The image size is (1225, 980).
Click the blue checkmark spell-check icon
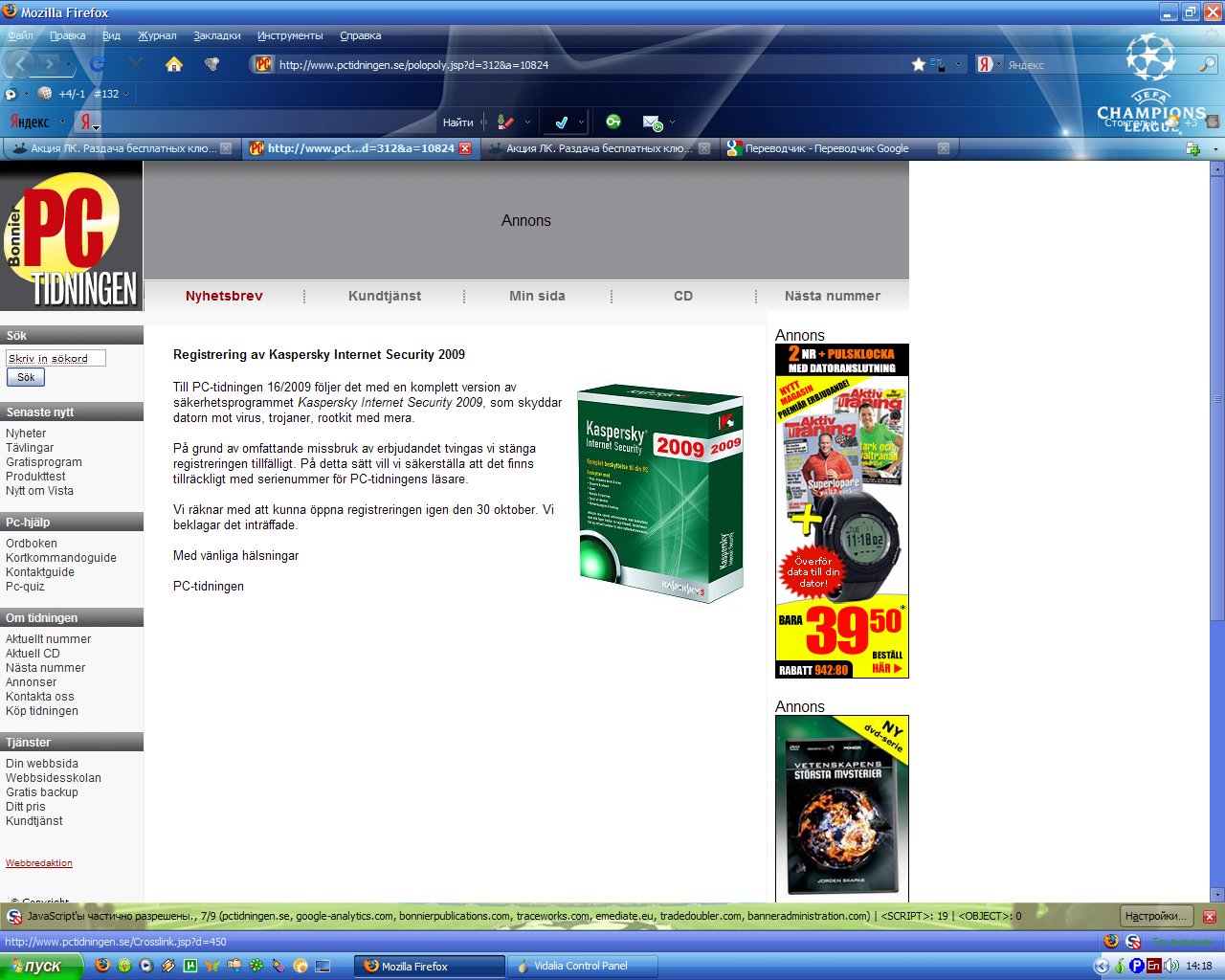(562, 122)
